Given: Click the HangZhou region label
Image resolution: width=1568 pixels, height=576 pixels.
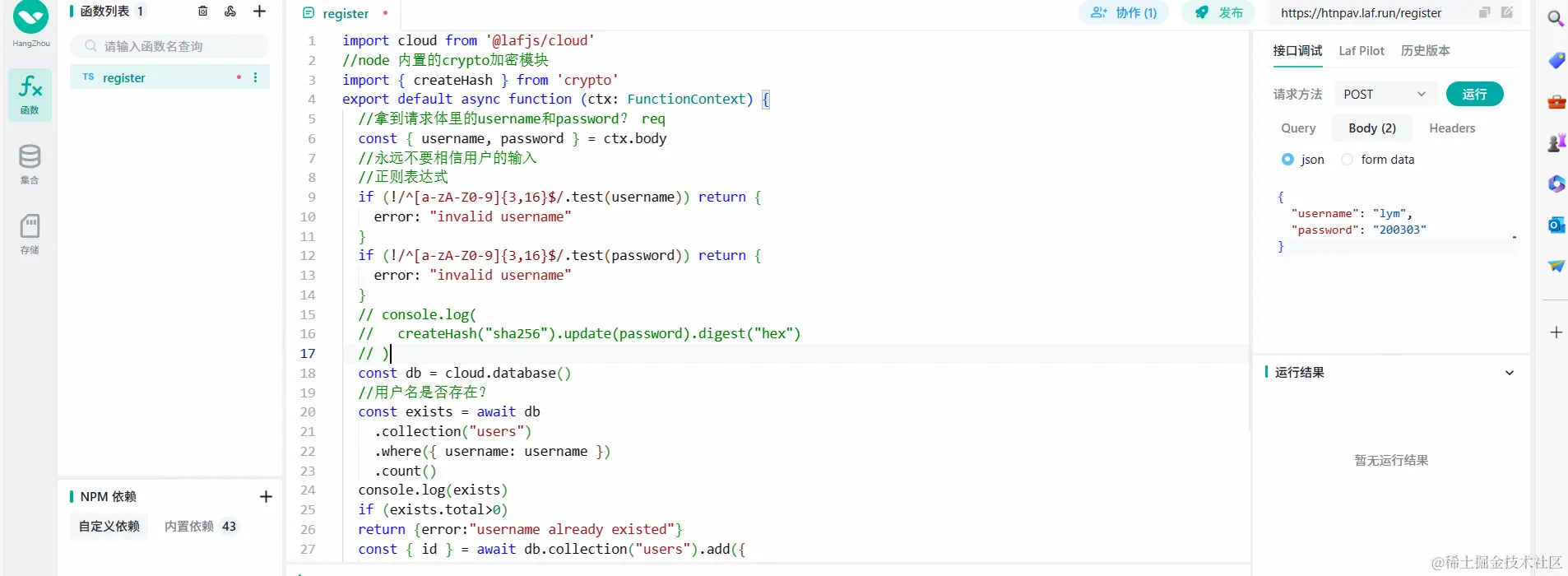Looking at the screenshot, I should (x=30, y=44).
